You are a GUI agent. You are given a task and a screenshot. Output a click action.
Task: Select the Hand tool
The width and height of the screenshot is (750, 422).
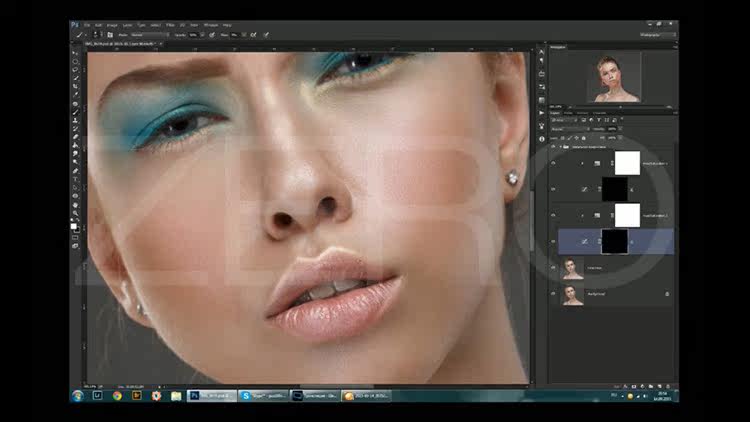pyautogui.click(x=75, y=205)
